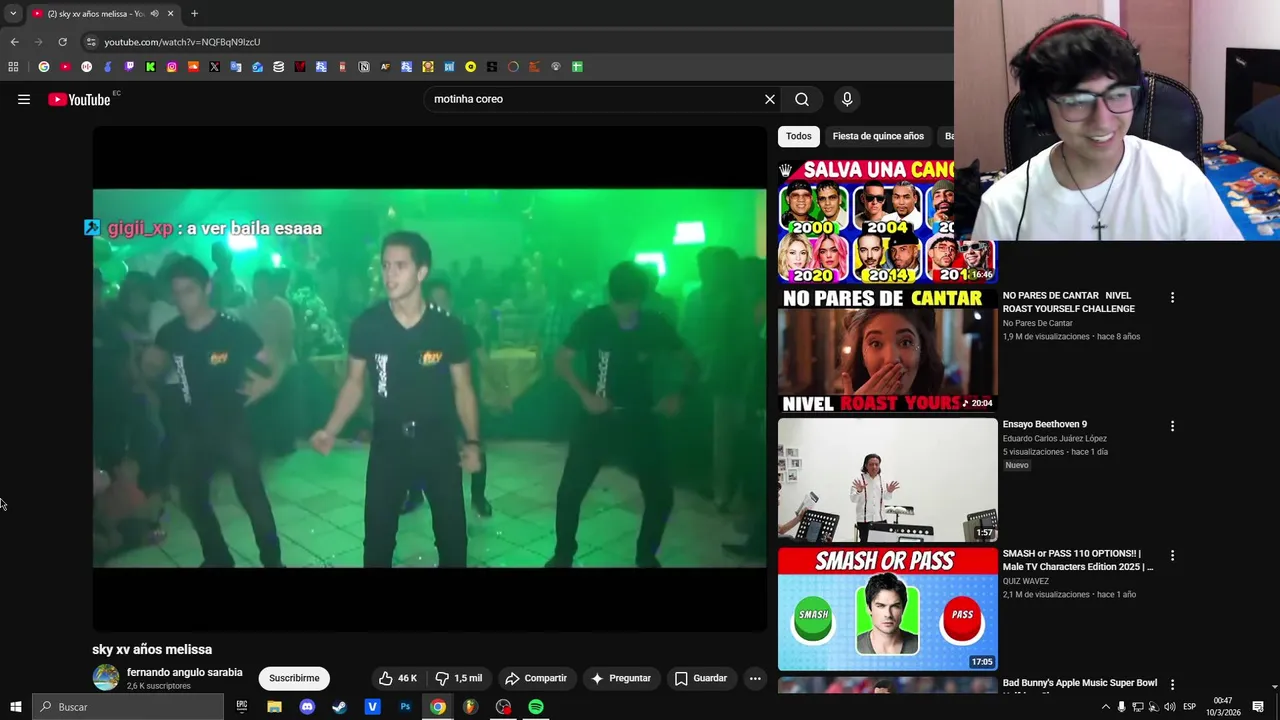
Task: Open the 'No Pares De Cantar' channel name
Action: click(x=1037, y=323)
